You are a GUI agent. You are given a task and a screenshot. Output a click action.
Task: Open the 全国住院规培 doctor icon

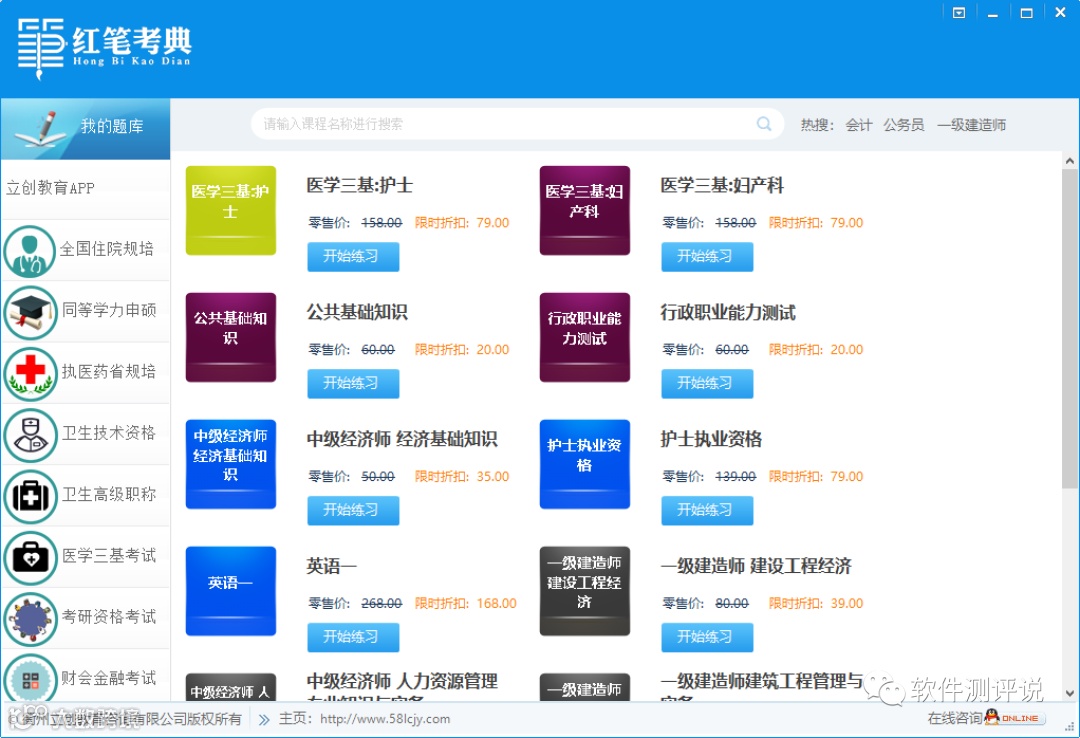(29, 252)
